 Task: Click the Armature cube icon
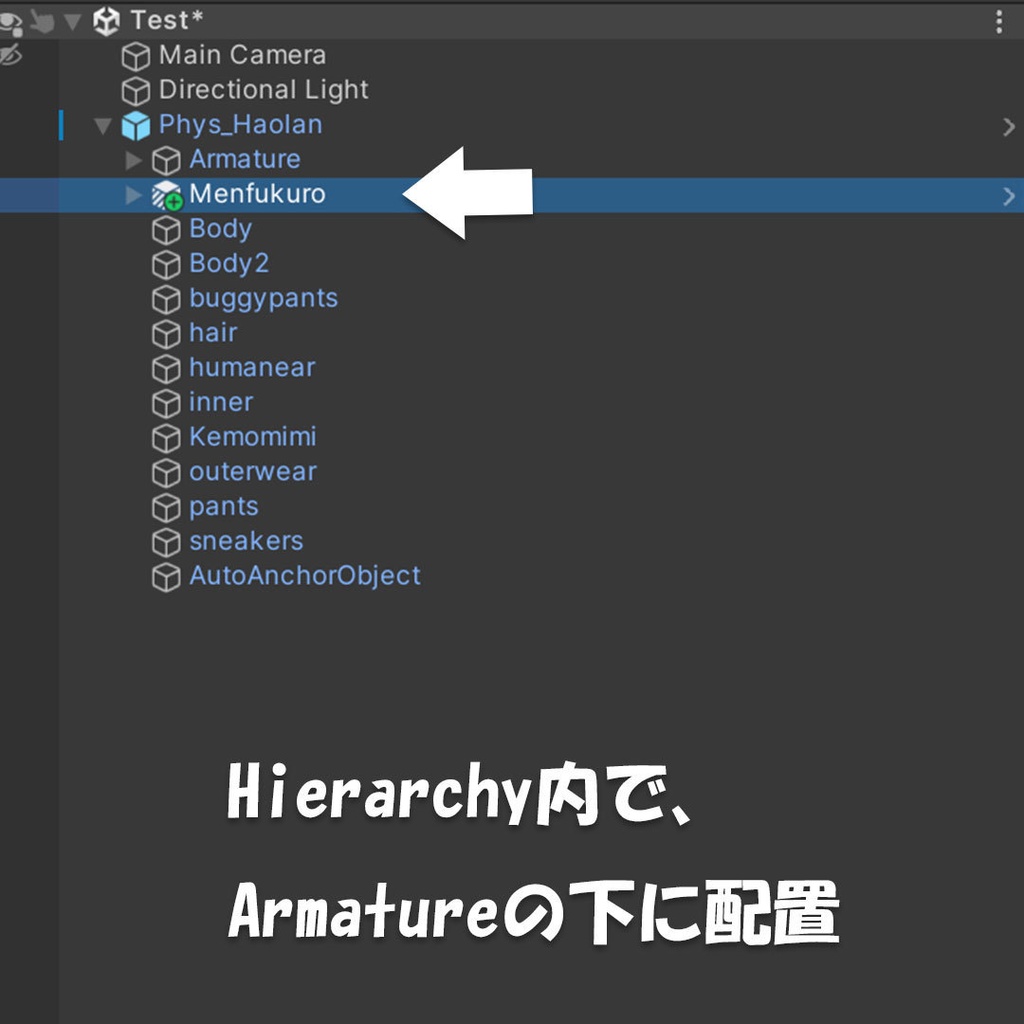(166, 159)
